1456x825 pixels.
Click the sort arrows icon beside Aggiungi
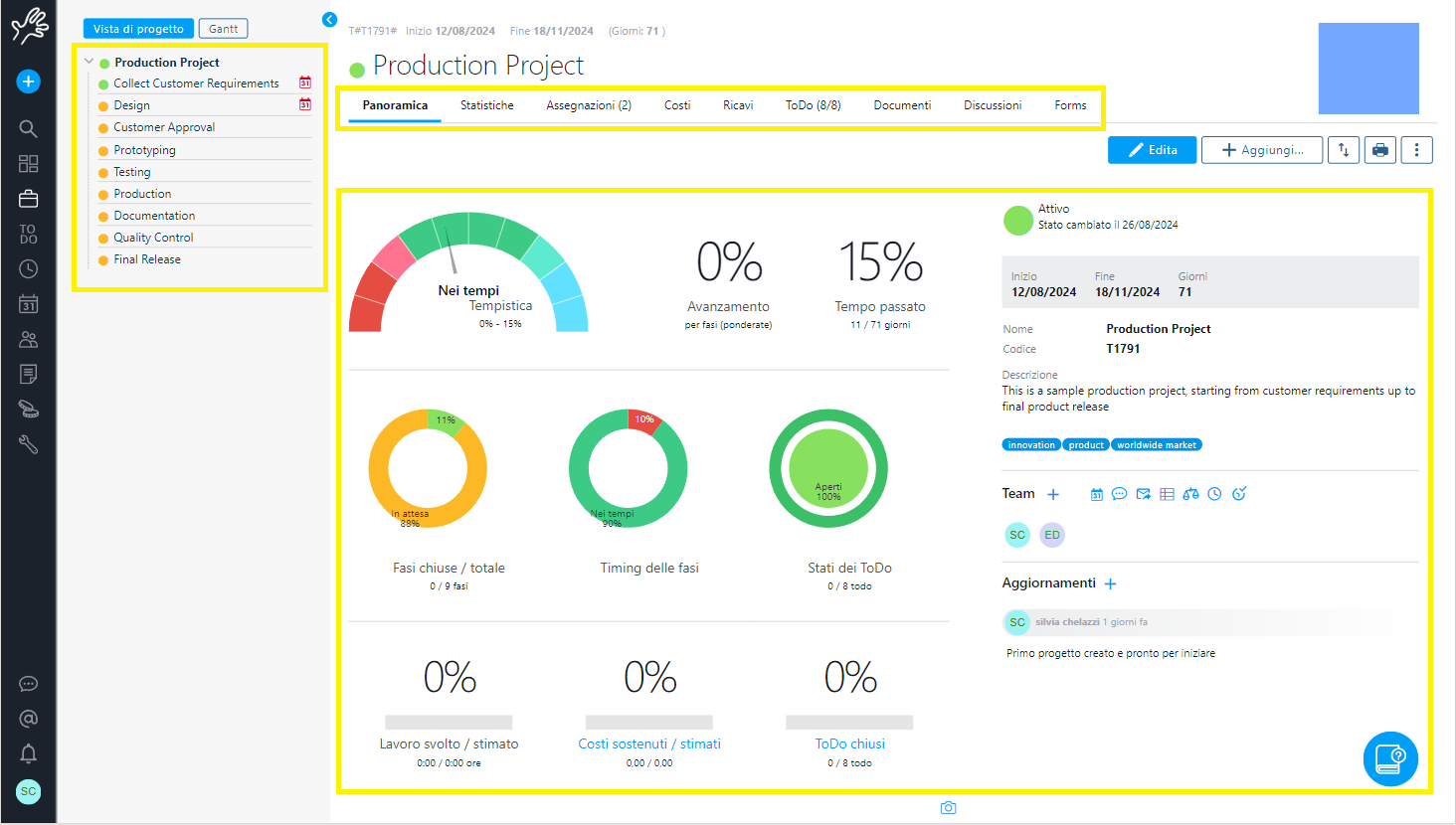click(x=1343, y=150)
